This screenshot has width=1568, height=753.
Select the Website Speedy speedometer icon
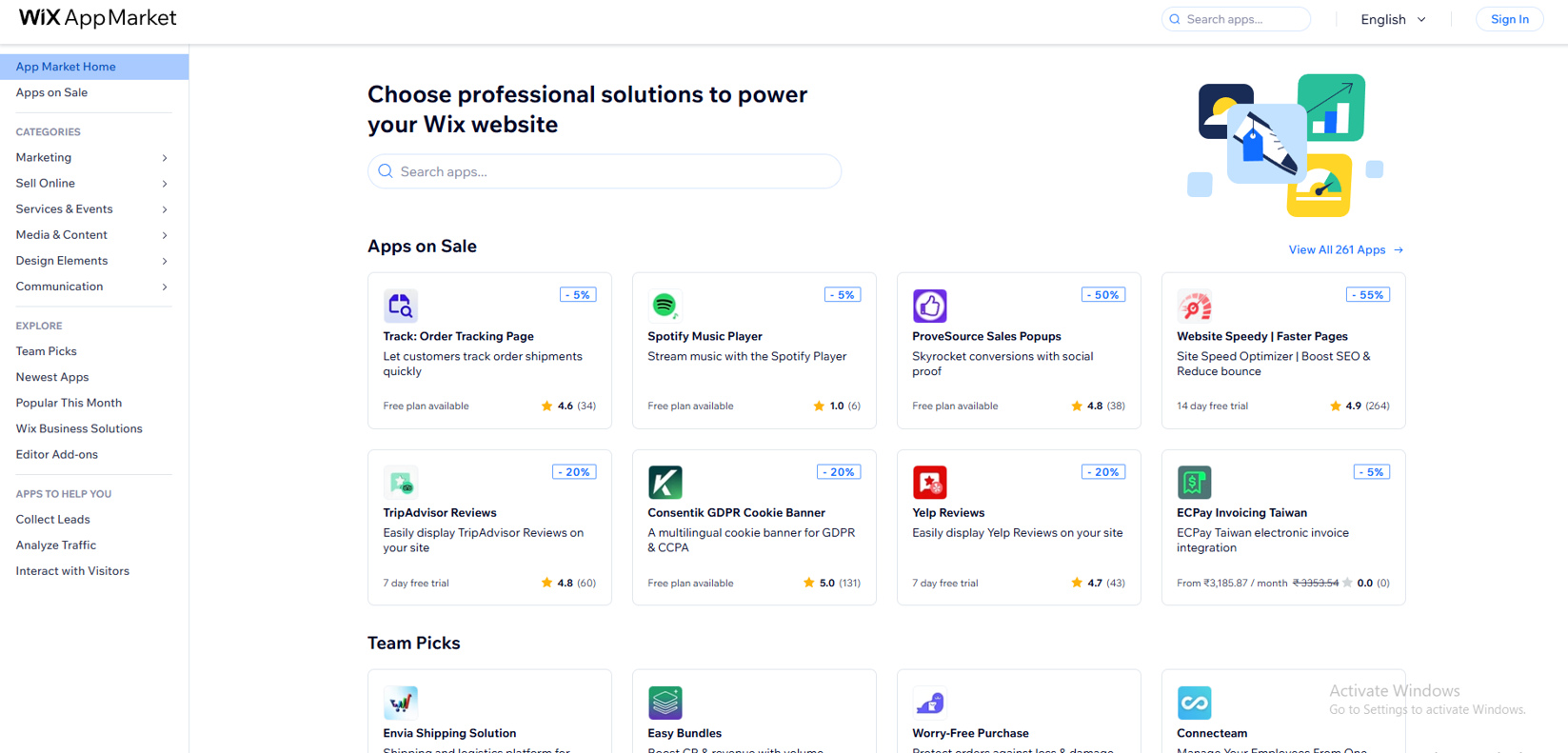coord(1194,306)
